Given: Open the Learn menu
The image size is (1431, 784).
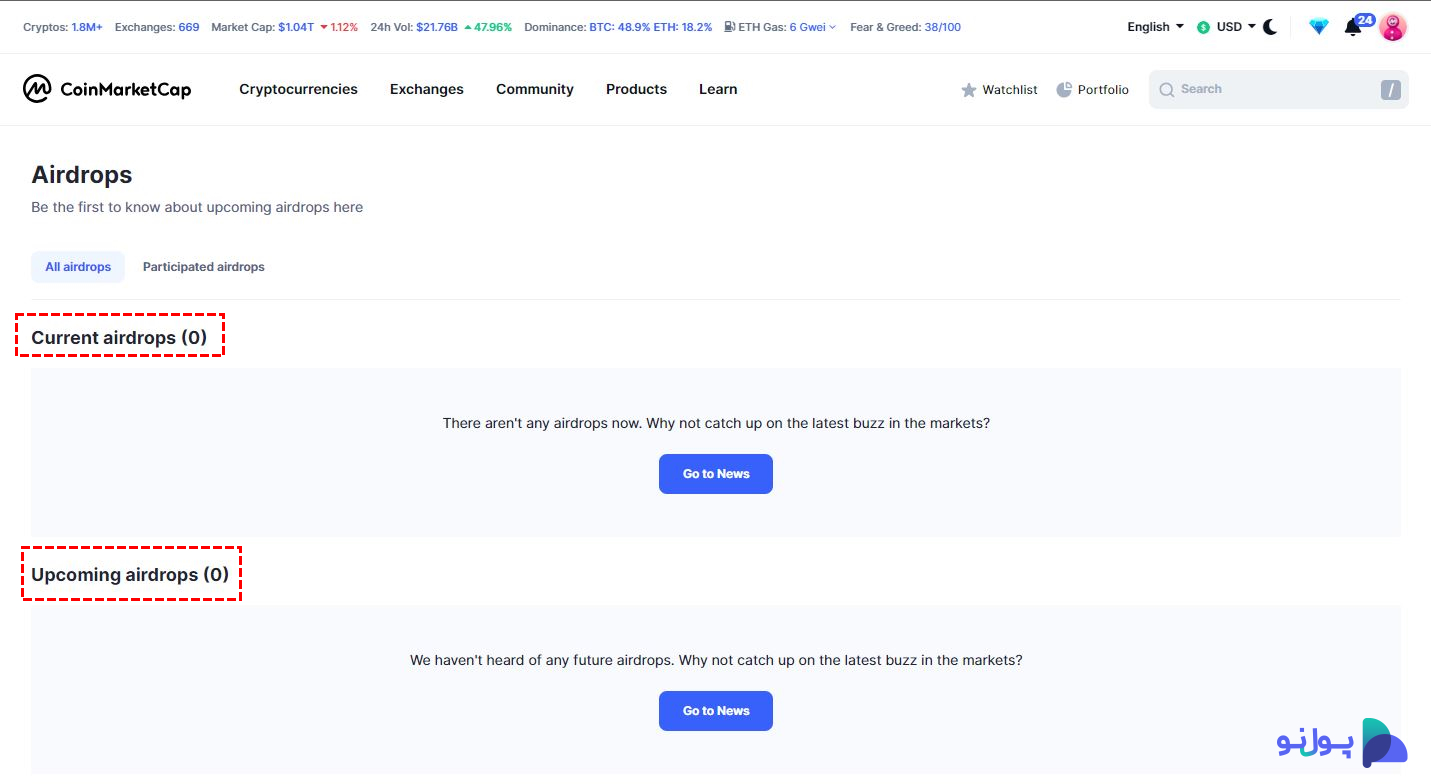Looking at the screenshot, I should pyautogui.click(x=718, y=89).
